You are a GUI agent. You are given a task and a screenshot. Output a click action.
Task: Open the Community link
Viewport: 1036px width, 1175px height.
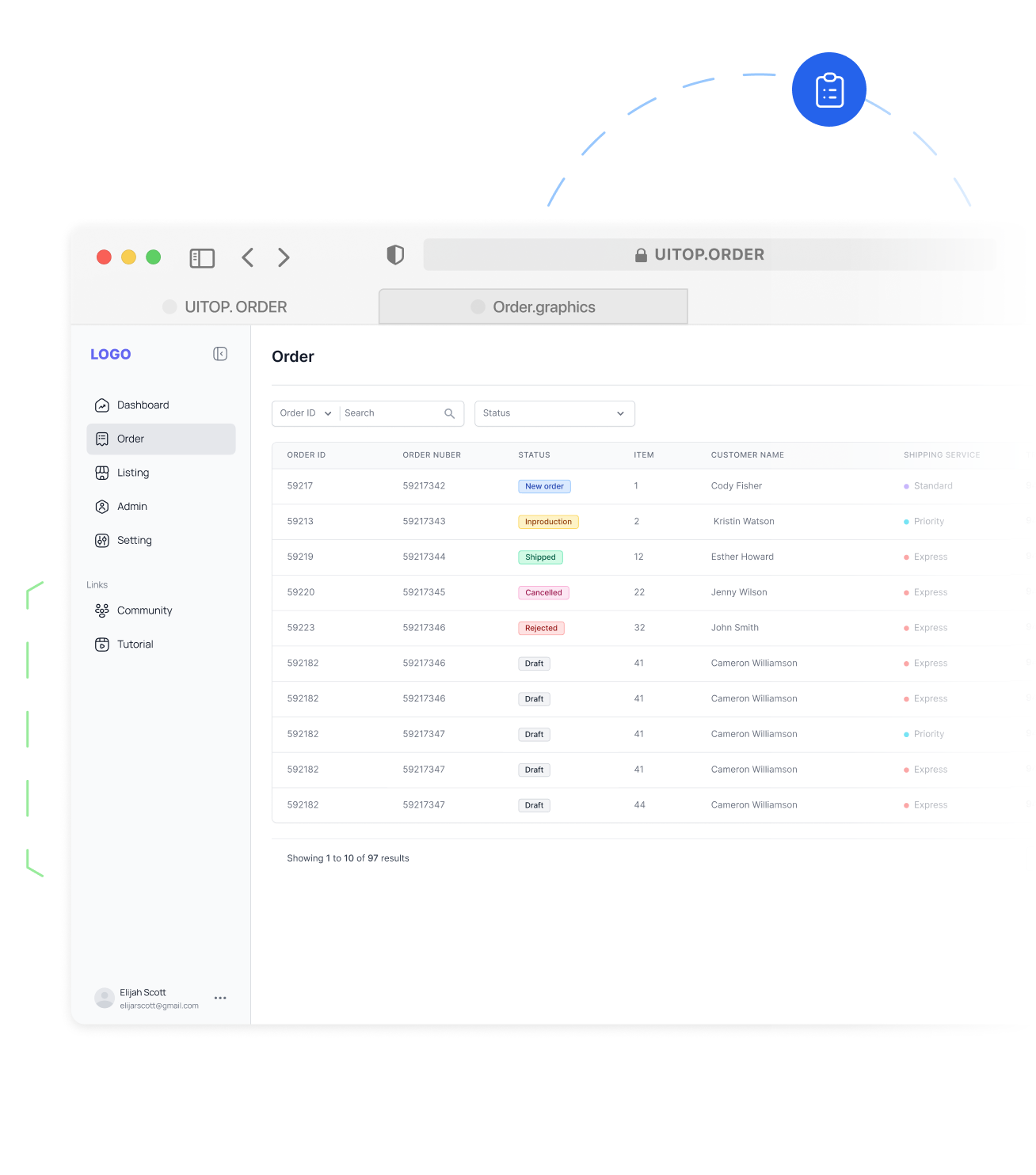point(144,610)
